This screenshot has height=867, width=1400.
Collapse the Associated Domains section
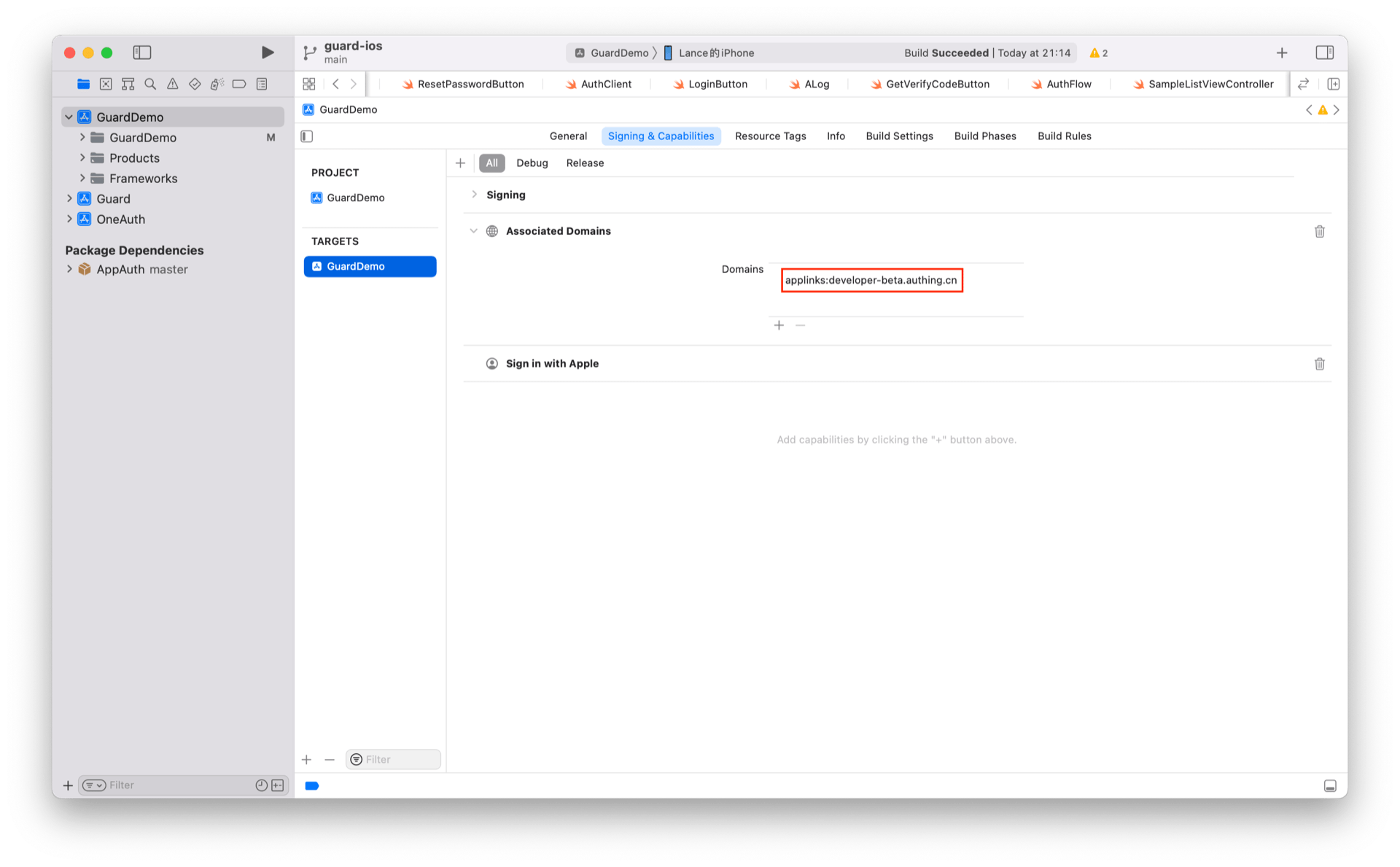[474, 231]
